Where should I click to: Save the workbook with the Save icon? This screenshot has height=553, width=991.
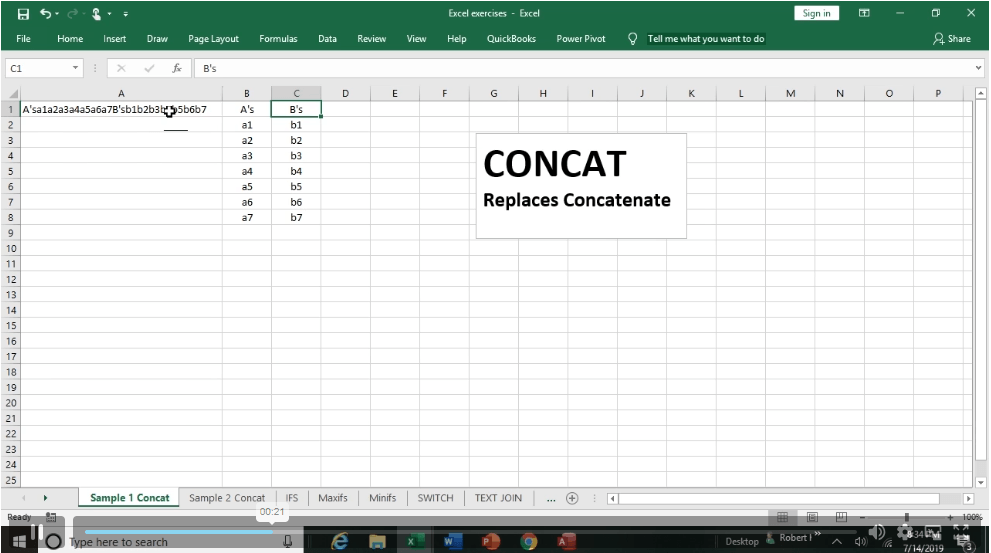(23, 13)
